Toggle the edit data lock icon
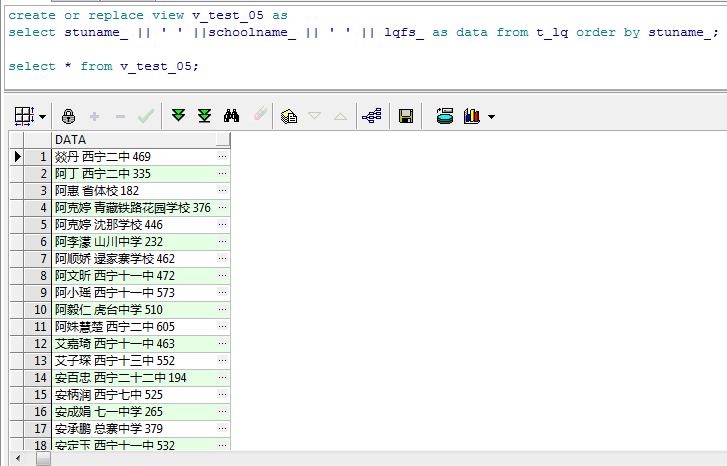Viewport: 727px width, 466px height. pyautogui.click(x=68, y=116)
